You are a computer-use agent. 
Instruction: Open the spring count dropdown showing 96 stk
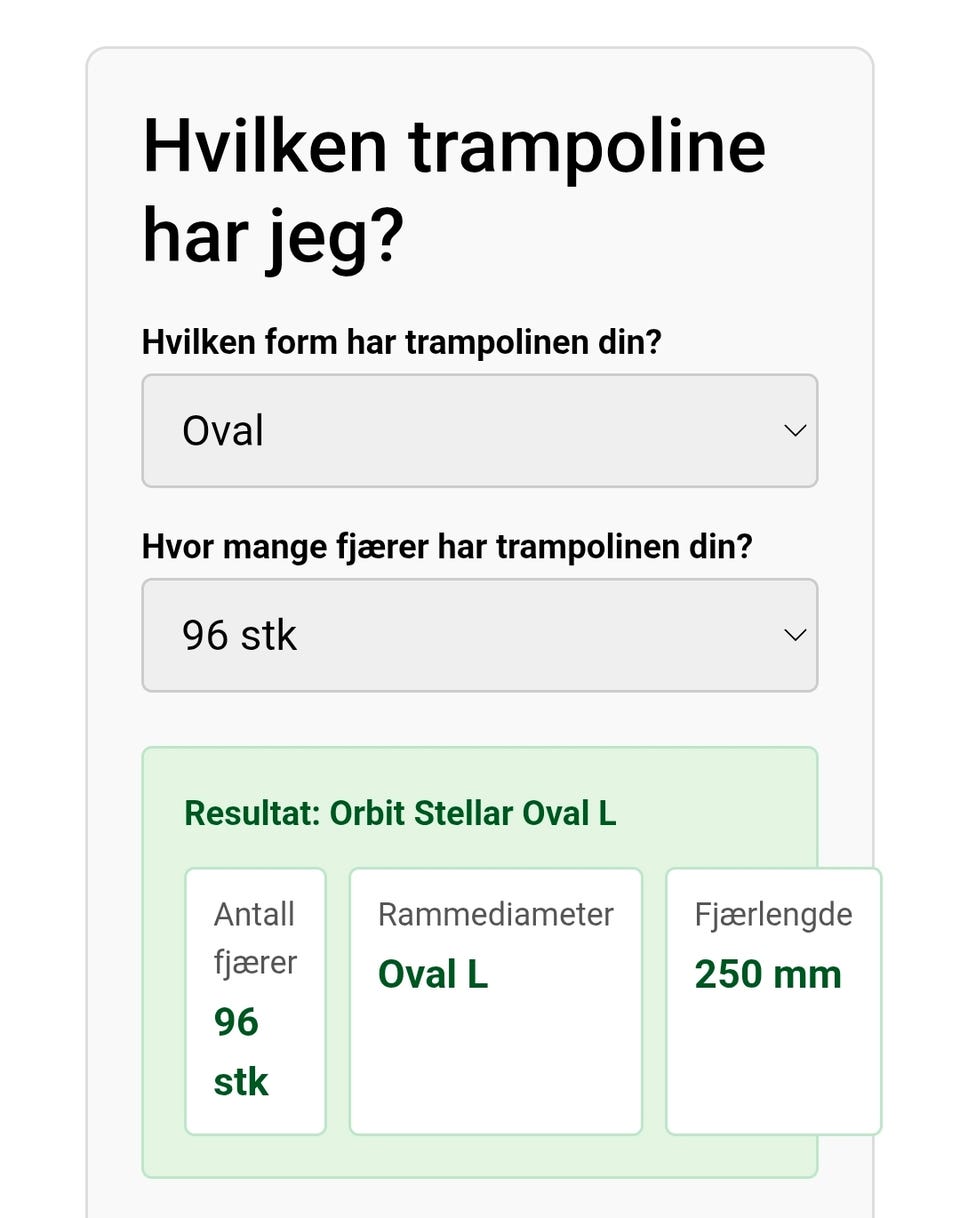(x=480, y=635)
